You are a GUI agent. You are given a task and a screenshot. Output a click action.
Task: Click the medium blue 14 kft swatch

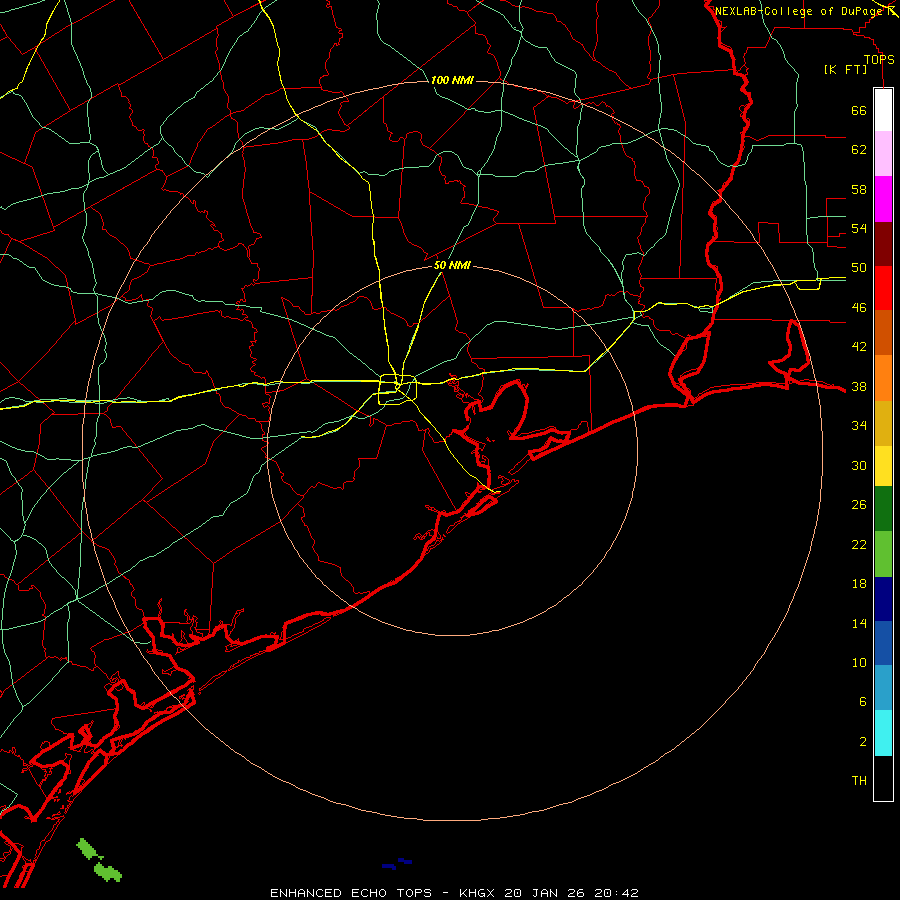click(x=883, y=643)
